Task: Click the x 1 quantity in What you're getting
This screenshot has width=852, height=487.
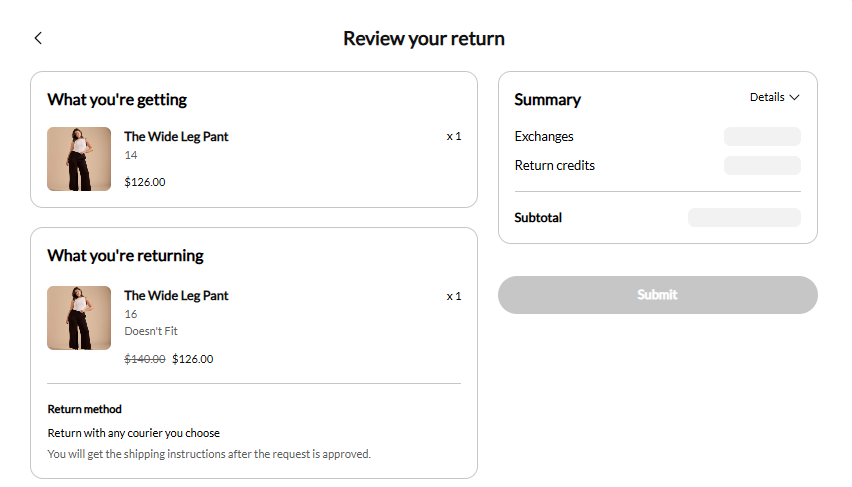Action: (x=454, y=136)
